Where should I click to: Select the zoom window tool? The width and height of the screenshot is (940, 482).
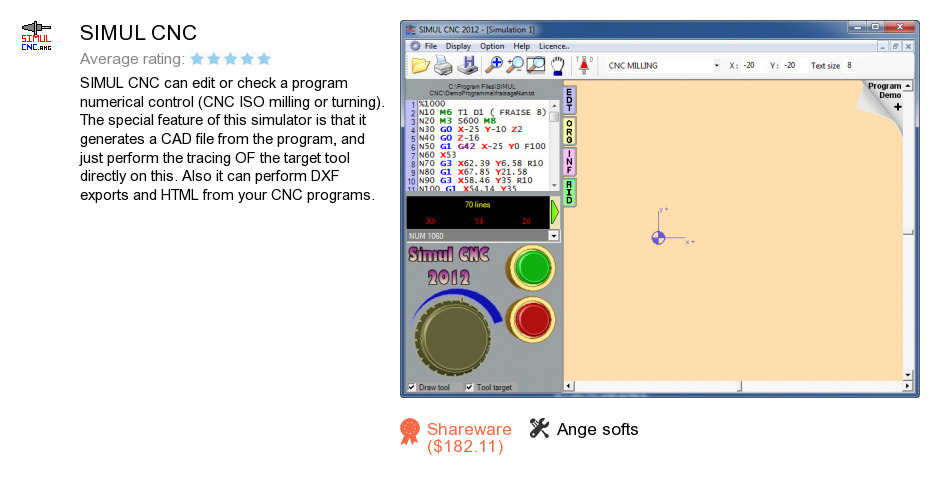535,65
